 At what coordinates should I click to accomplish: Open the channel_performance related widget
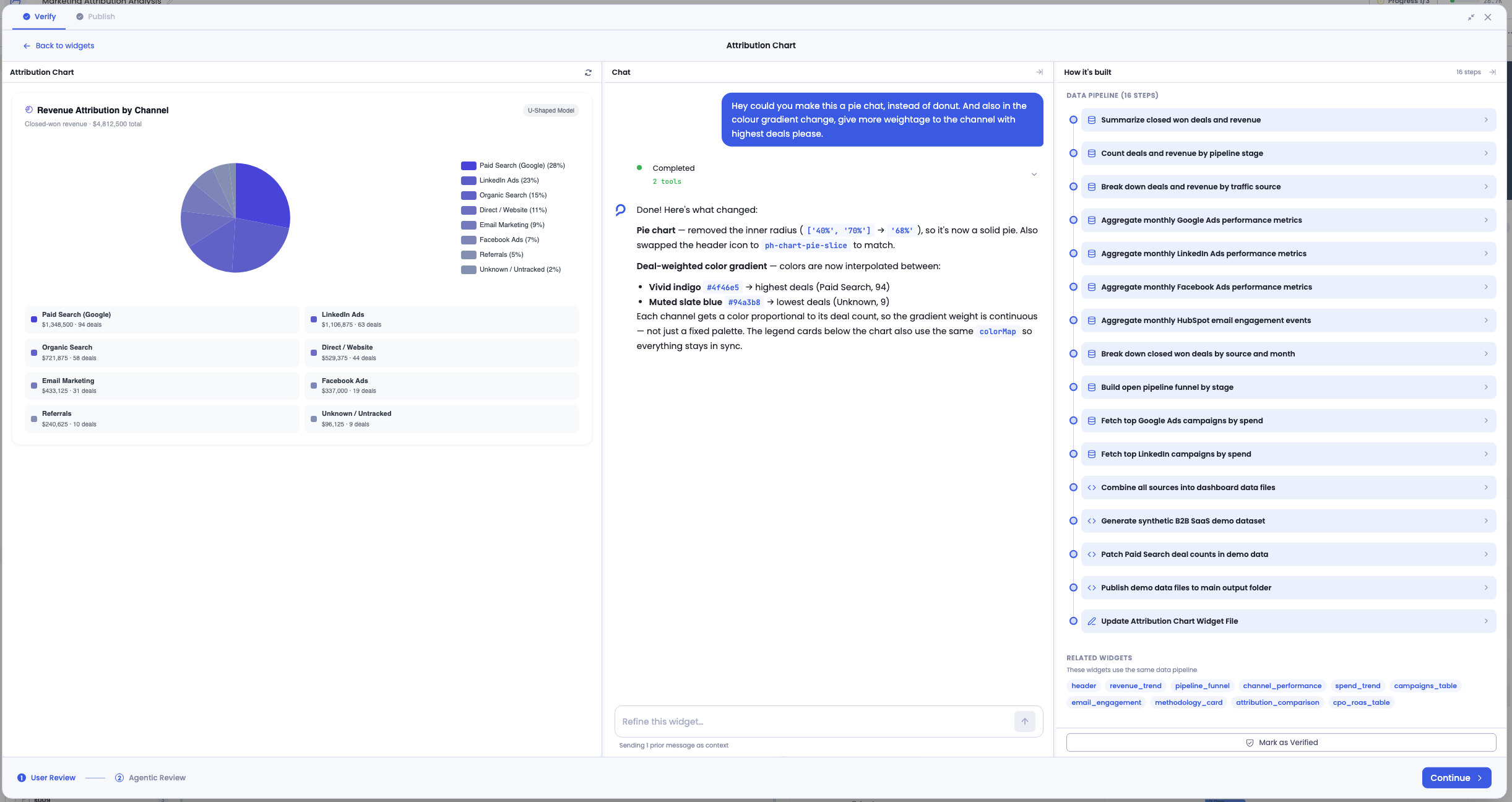1282,686
